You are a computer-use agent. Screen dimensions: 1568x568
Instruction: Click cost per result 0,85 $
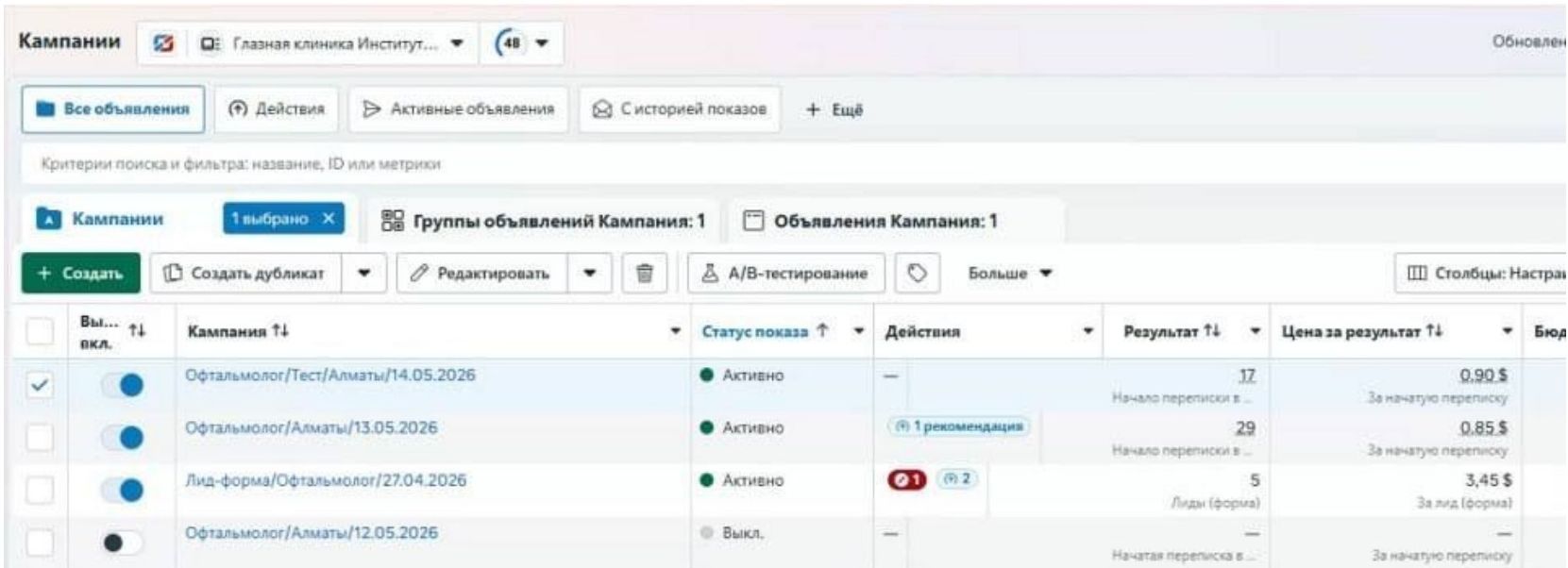(x=1484, y=428)
